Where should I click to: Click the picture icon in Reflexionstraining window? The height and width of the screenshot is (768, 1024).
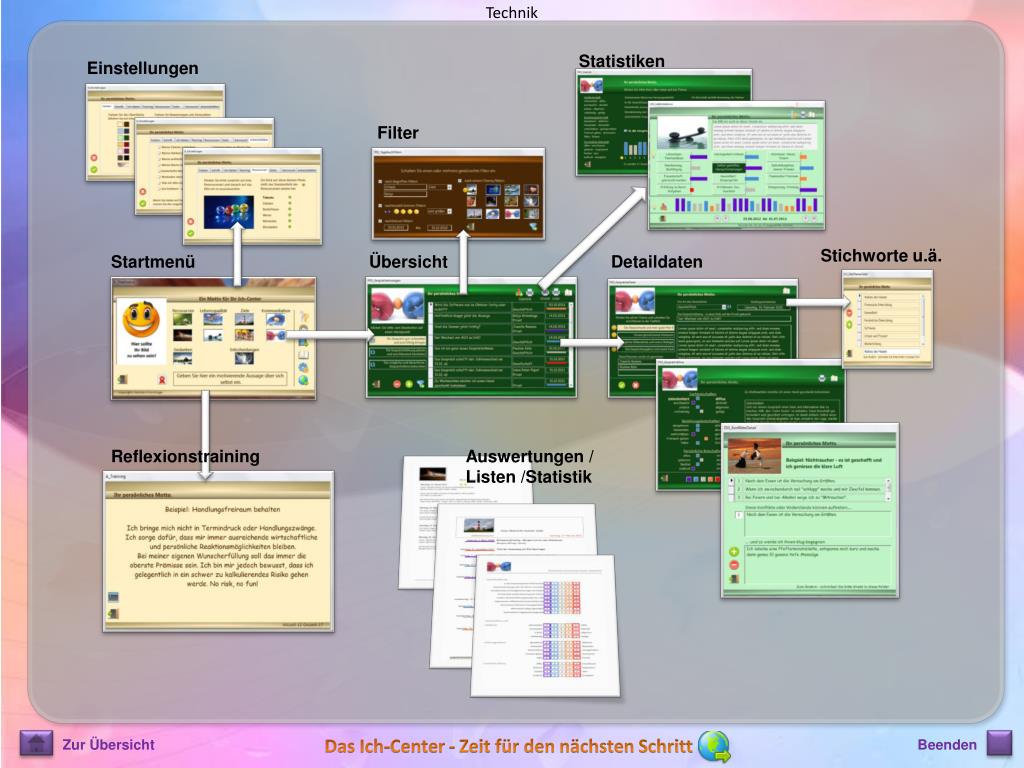[114, 597]
